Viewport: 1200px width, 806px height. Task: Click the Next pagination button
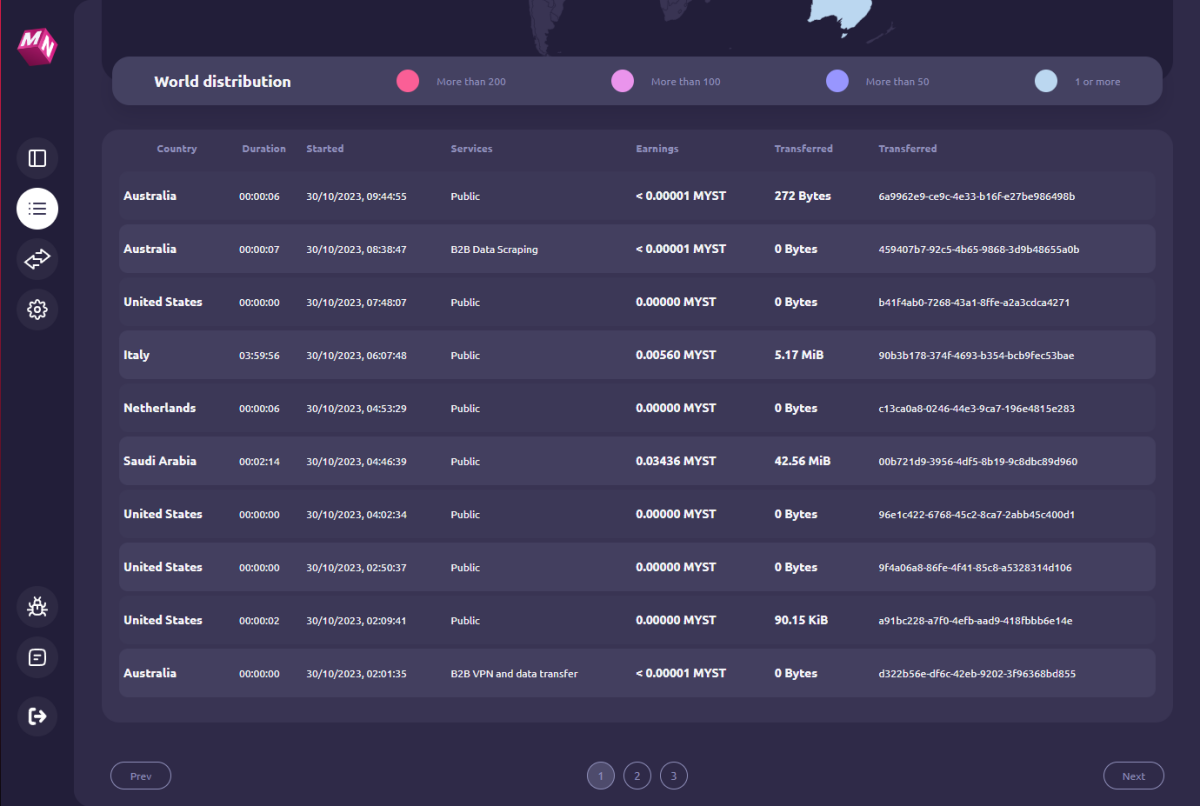pos(1133,775)
